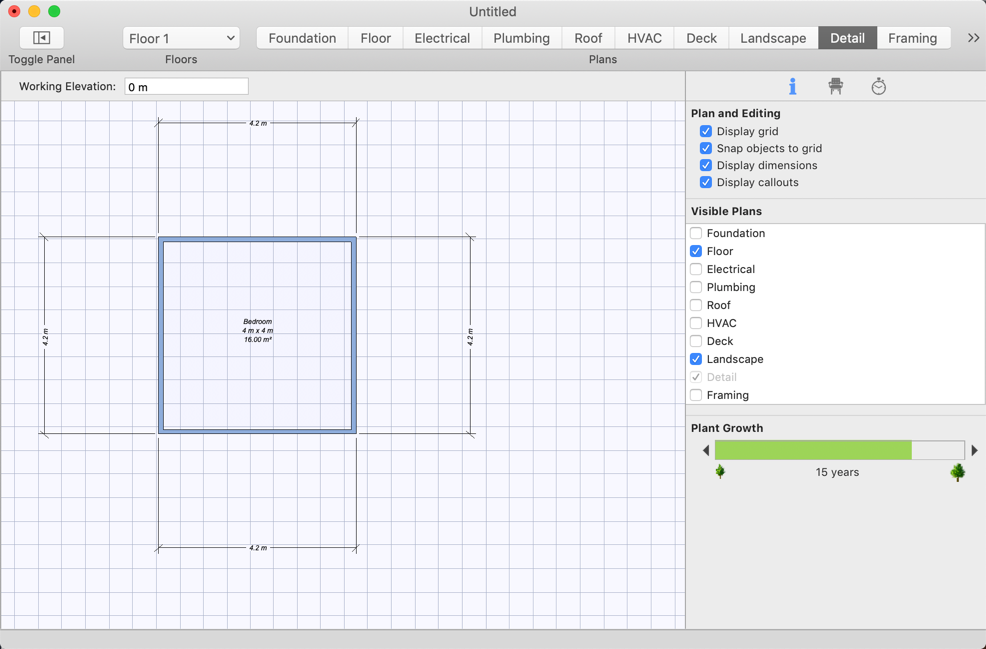
Task: Open the stopwatch timer tab icon
Action: (878, 87)
